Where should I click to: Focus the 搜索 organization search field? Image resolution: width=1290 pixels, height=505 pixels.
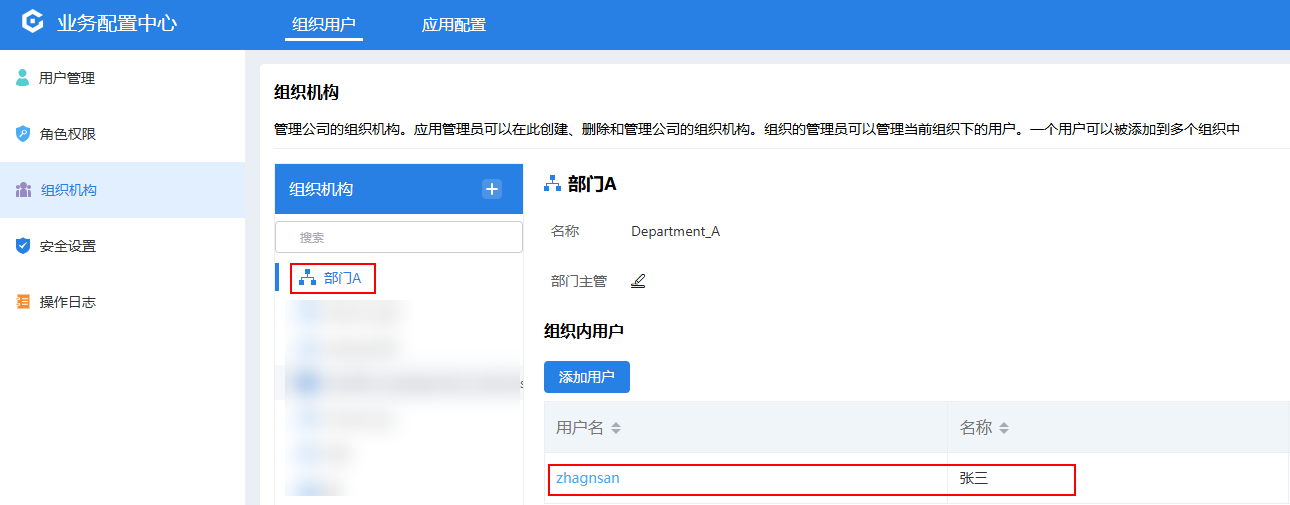tap(399, 237)
